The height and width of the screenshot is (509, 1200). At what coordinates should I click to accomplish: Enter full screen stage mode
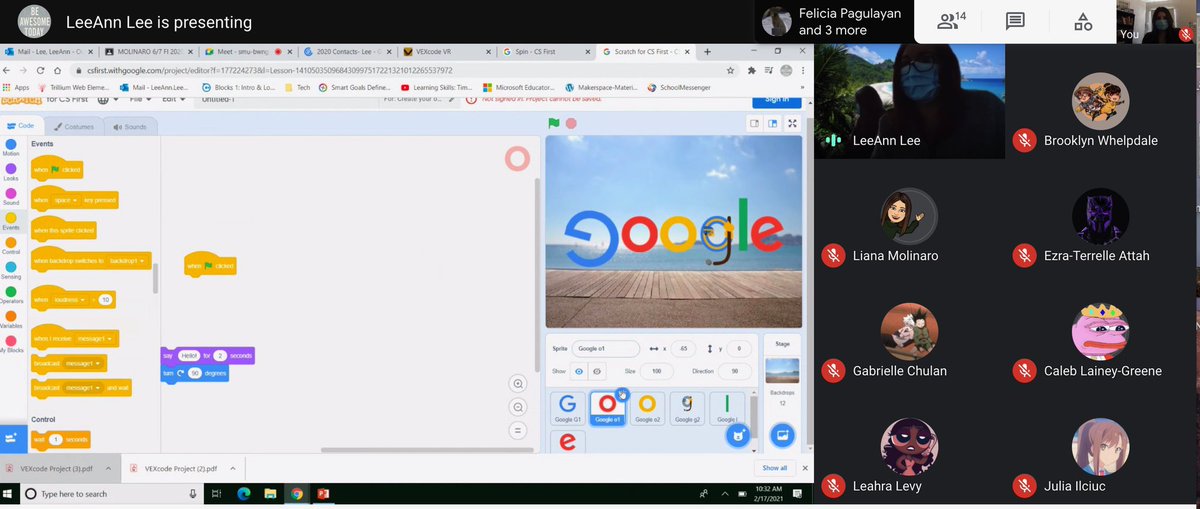(793, 124)
